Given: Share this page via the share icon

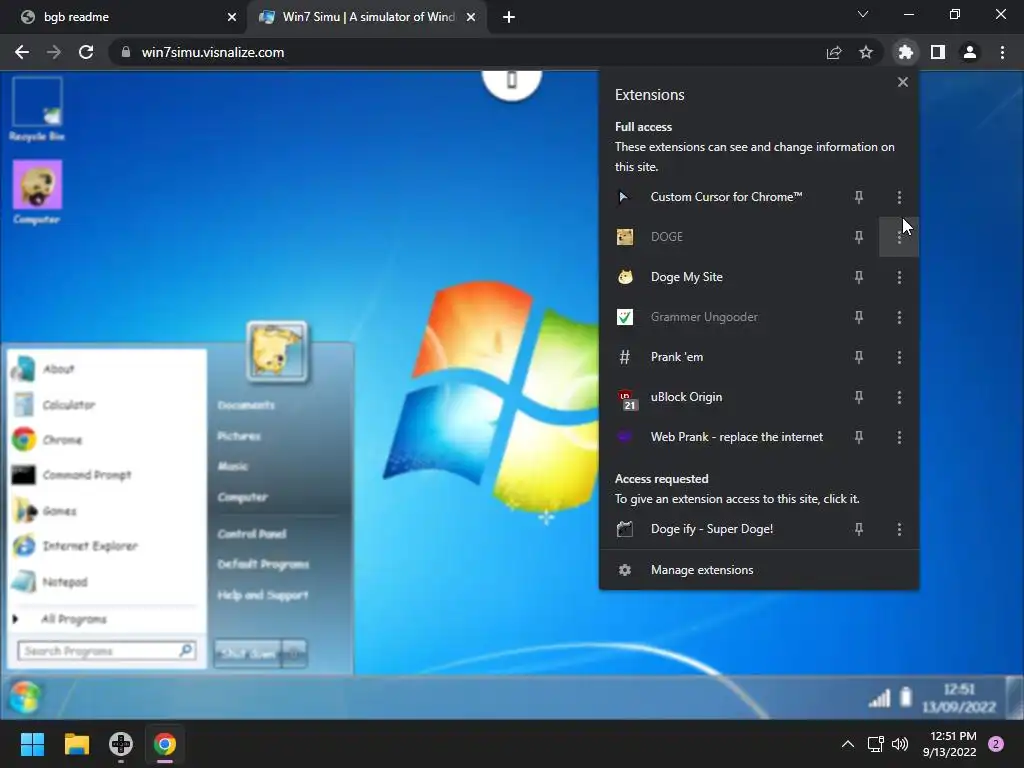Looking at the screenshot, I should [x=834, y=52].
